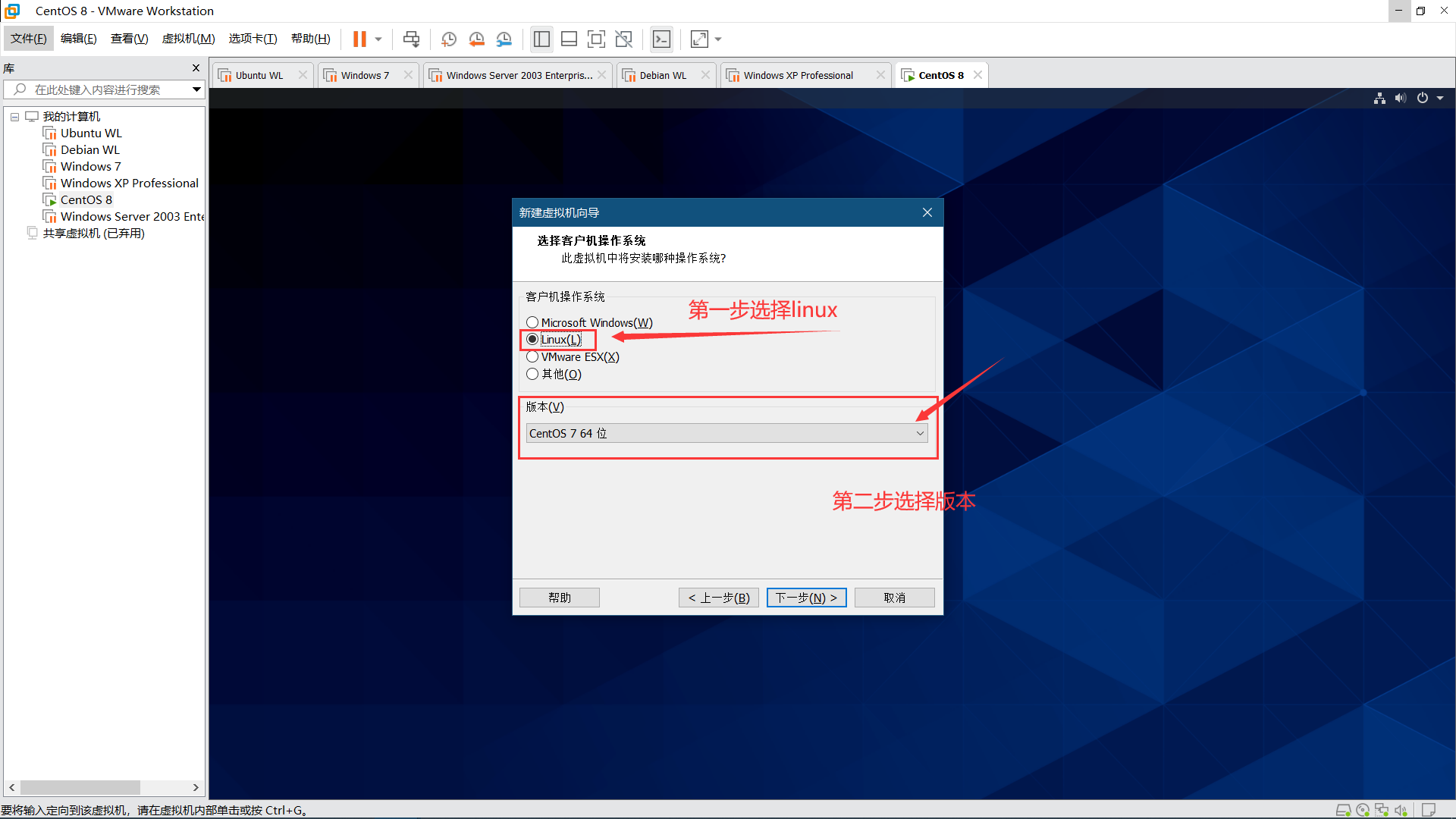
Task: Switch to the Debian WL tab
Action: click(x=663, y=75)
